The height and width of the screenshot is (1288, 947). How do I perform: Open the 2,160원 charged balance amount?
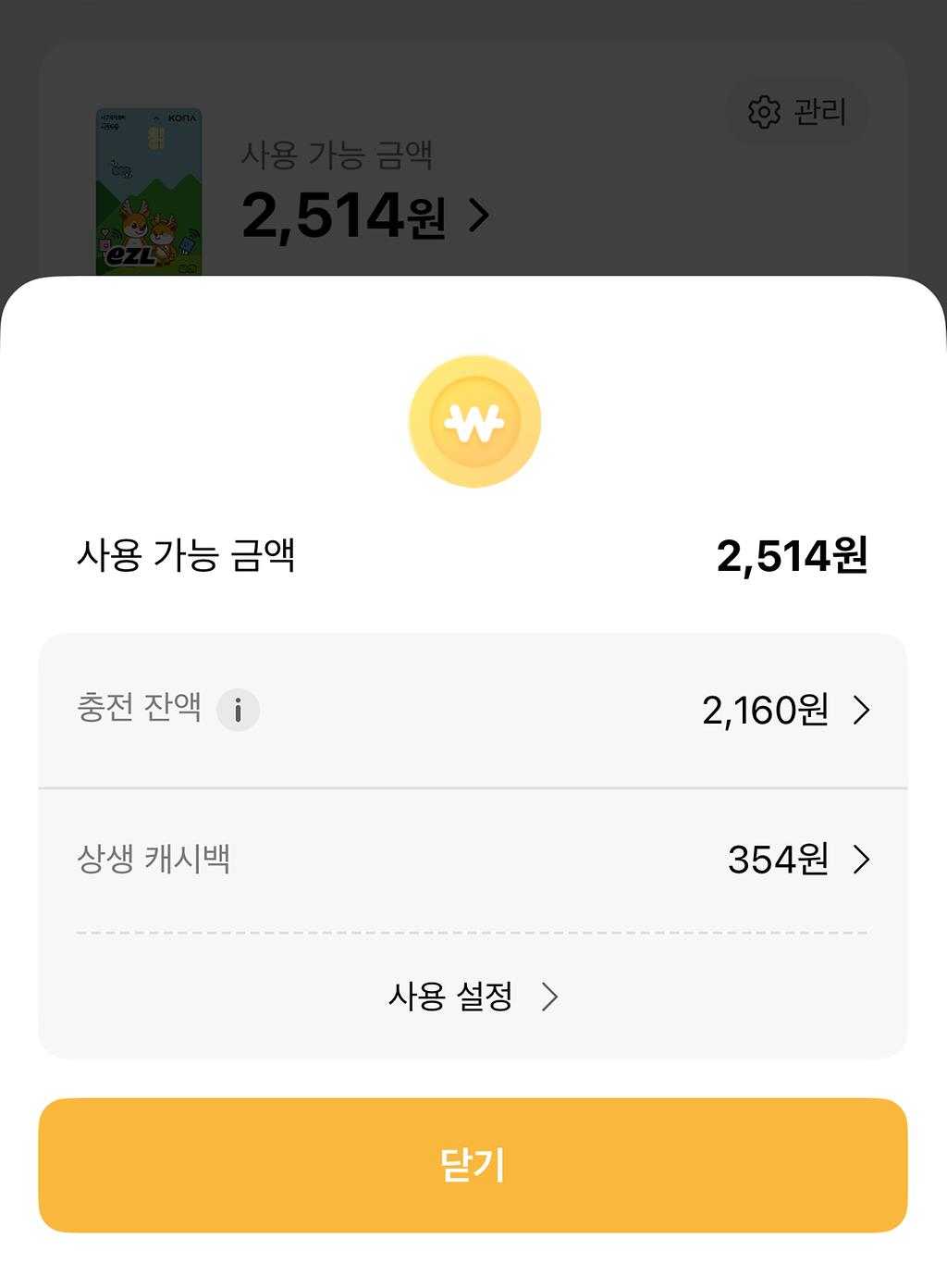tap(765, 711)
